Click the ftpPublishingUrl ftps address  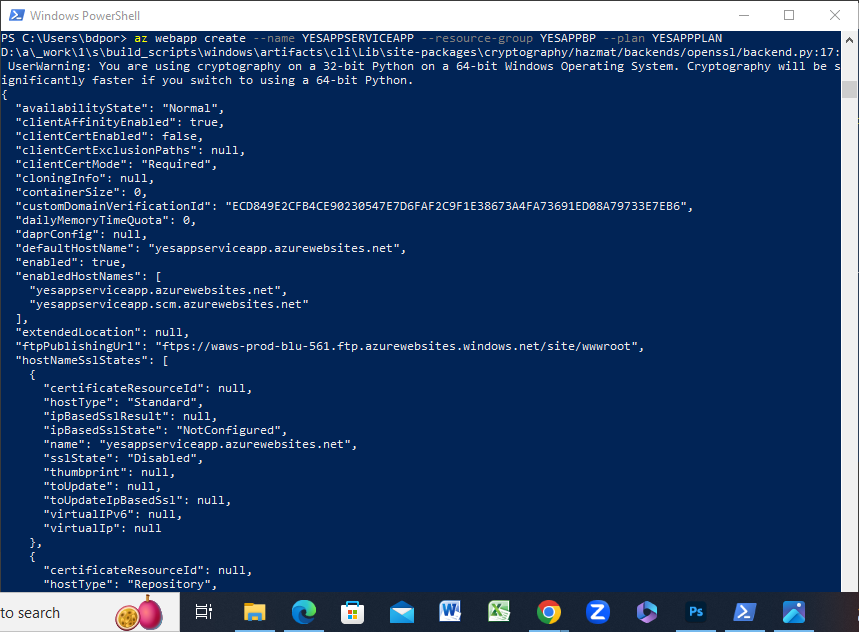pos(397,347)
